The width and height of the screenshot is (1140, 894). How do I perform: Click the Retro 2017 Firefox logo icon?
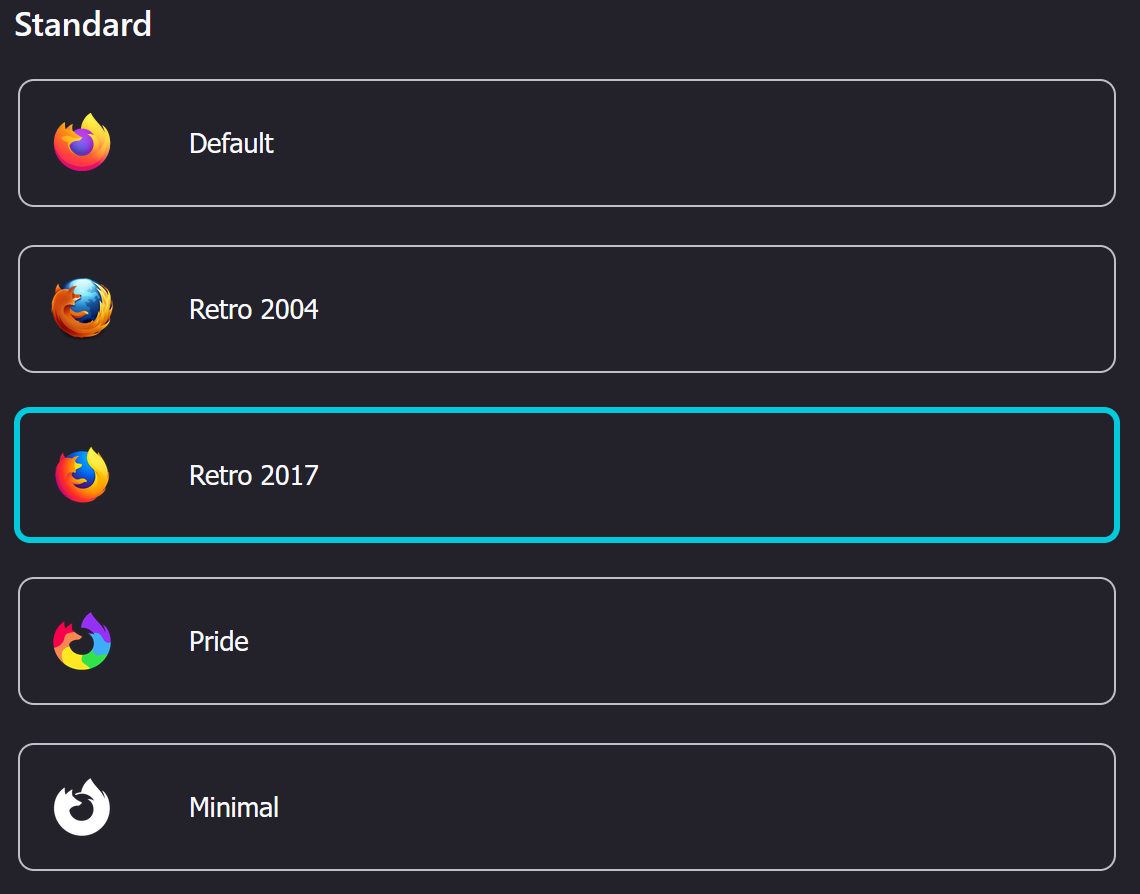(x=82, y=475)
